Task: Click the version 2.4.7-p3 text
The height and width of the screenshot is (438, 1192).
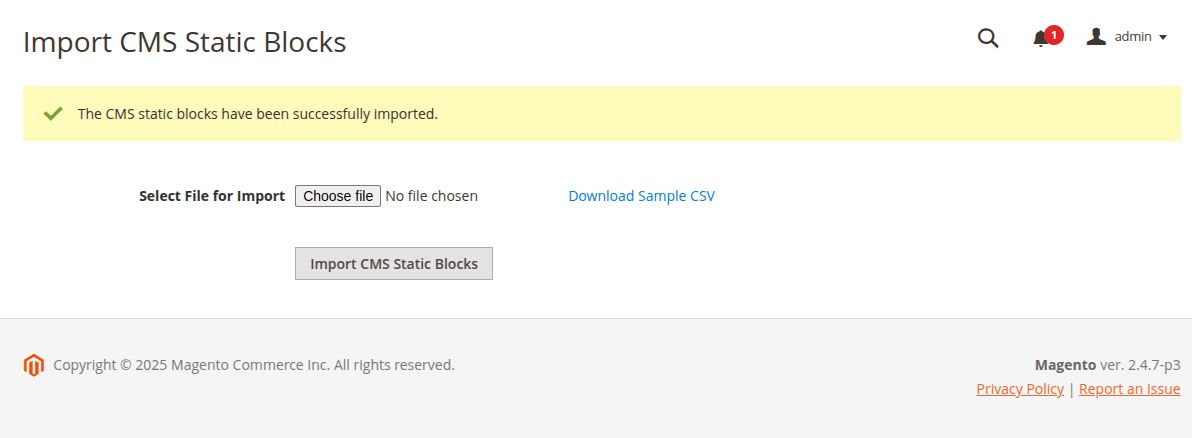Action: pos(1140,365)
